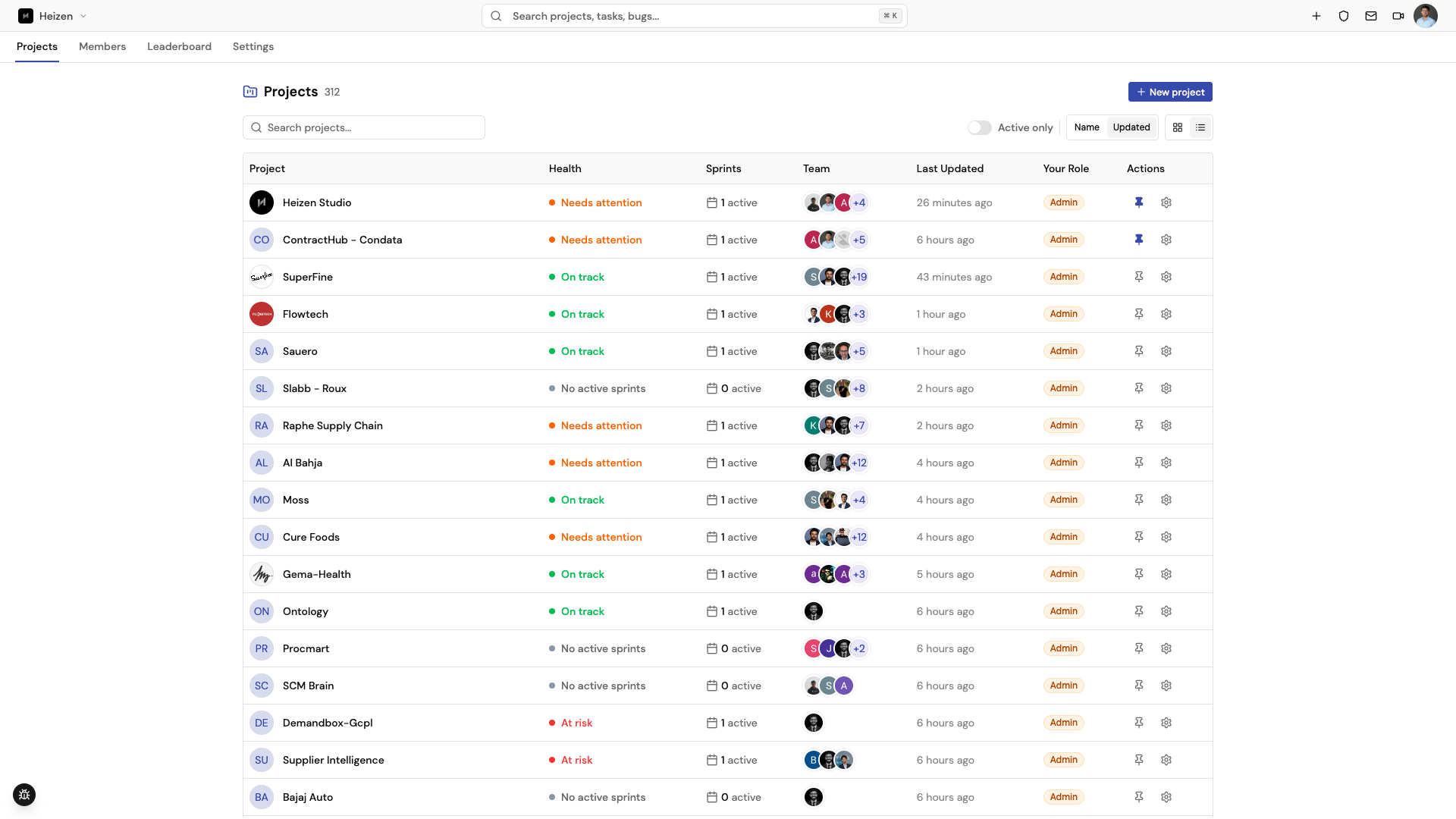
Task: Click the Health column header
Action: click(x=565, y=168)
